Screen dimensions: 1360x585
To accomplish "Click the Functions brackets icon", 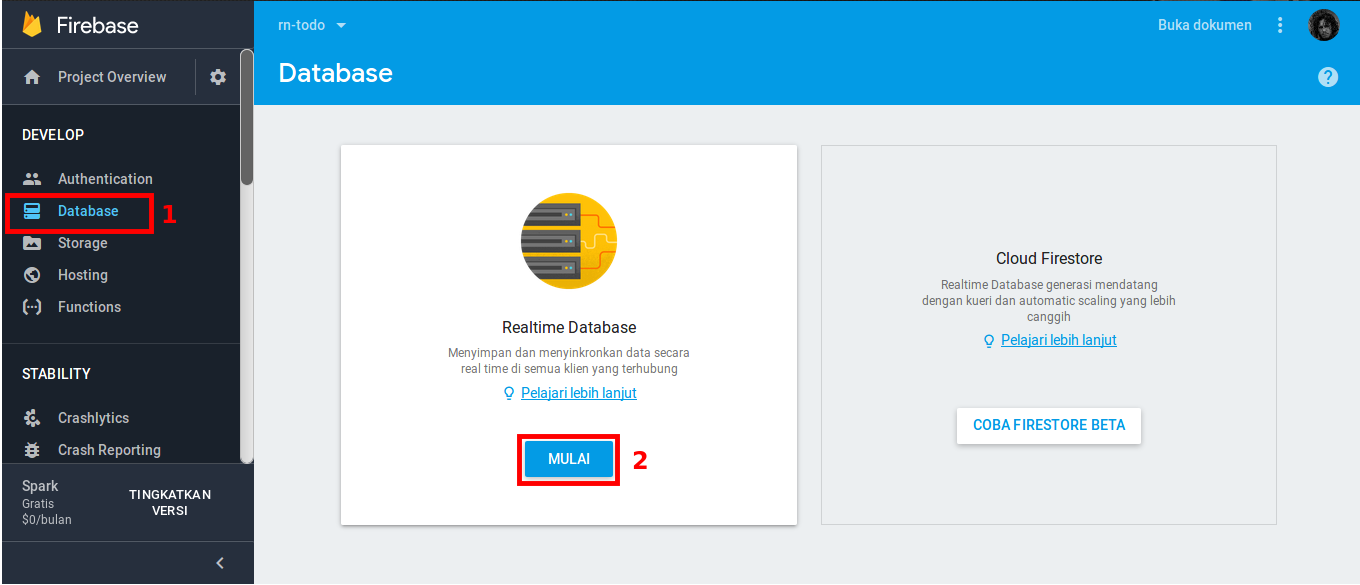I will coord(32,307).
